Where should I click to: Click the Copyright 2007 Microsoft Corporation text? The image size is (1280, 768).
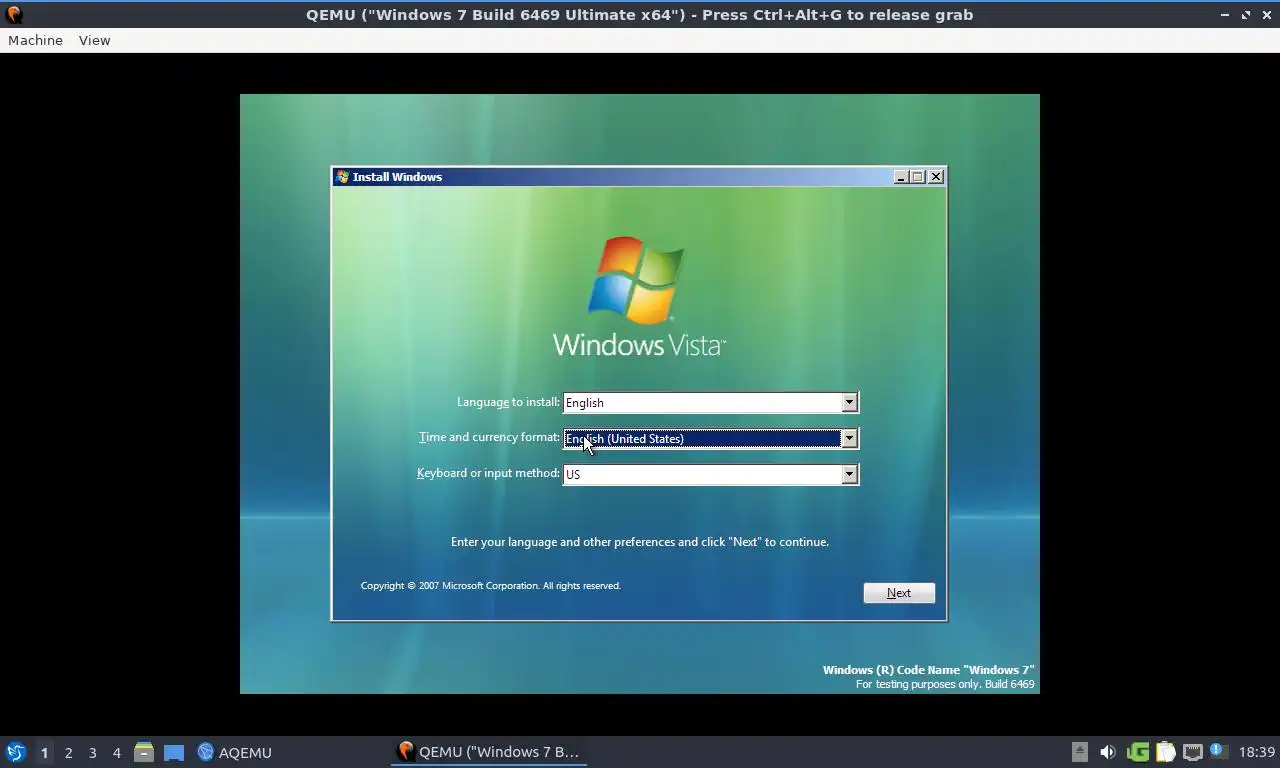click(491, 586)
